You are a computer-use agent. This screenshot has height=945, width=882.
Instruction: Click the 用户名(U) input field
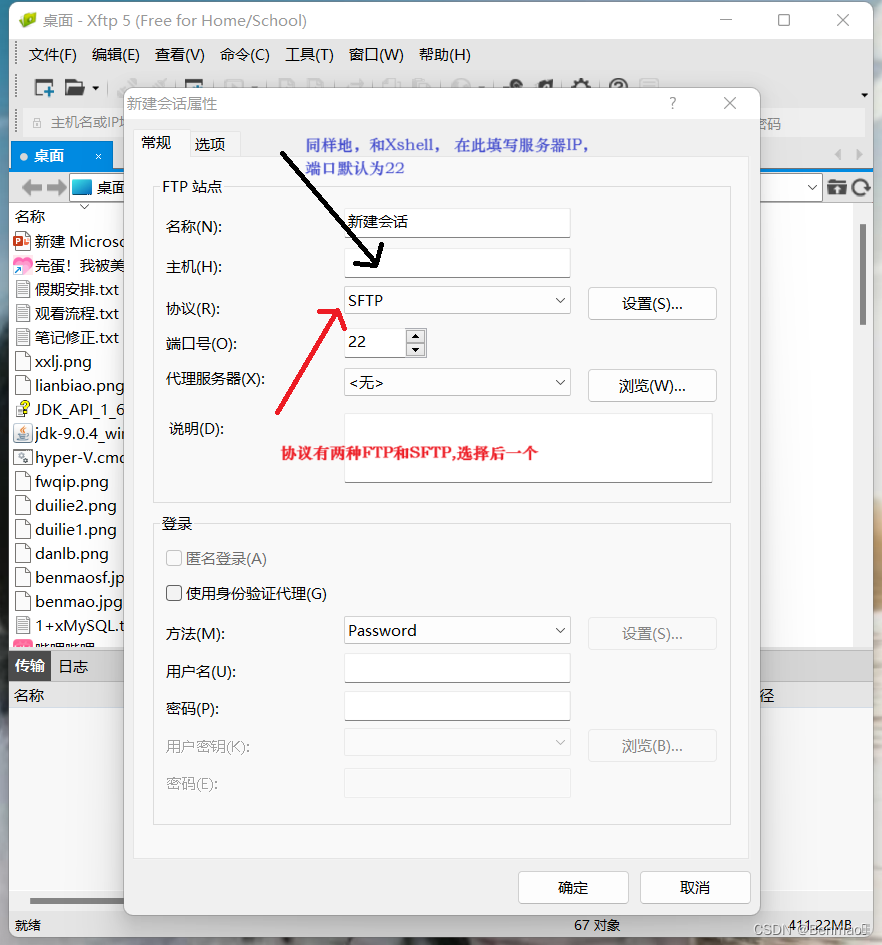457,668
